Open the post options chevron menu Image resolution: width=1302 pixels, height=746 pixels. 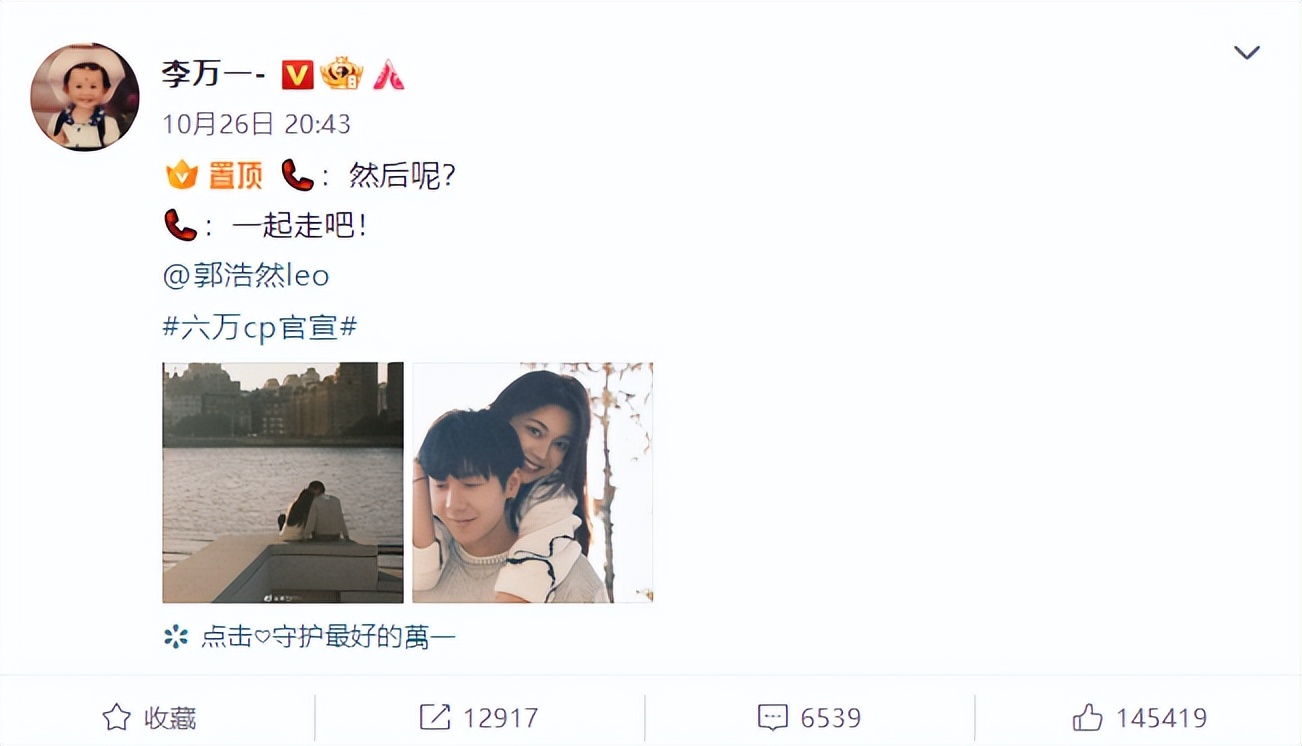pos(1246,52)
